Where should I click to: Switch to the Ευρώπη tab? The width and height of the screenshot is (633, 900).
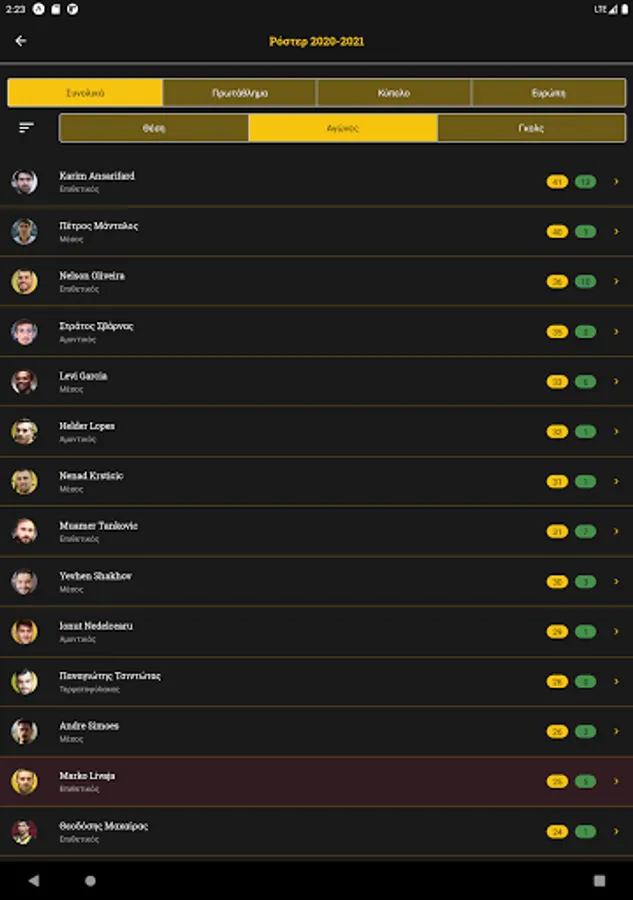[548, 93]
